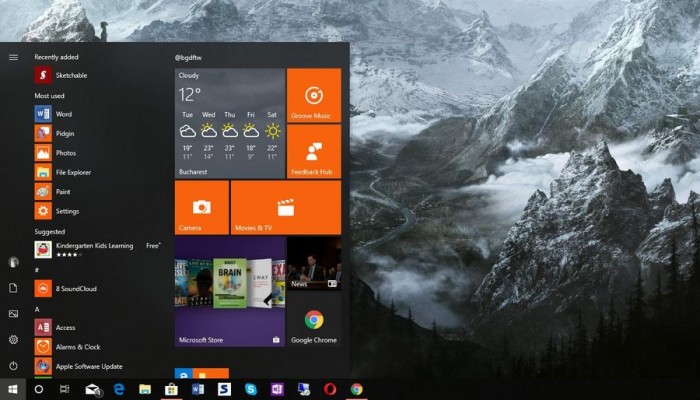The height and width of the screenshot is (400, 700).
Task: Open Cortana circle on taskbar
Action: (39, 389)
